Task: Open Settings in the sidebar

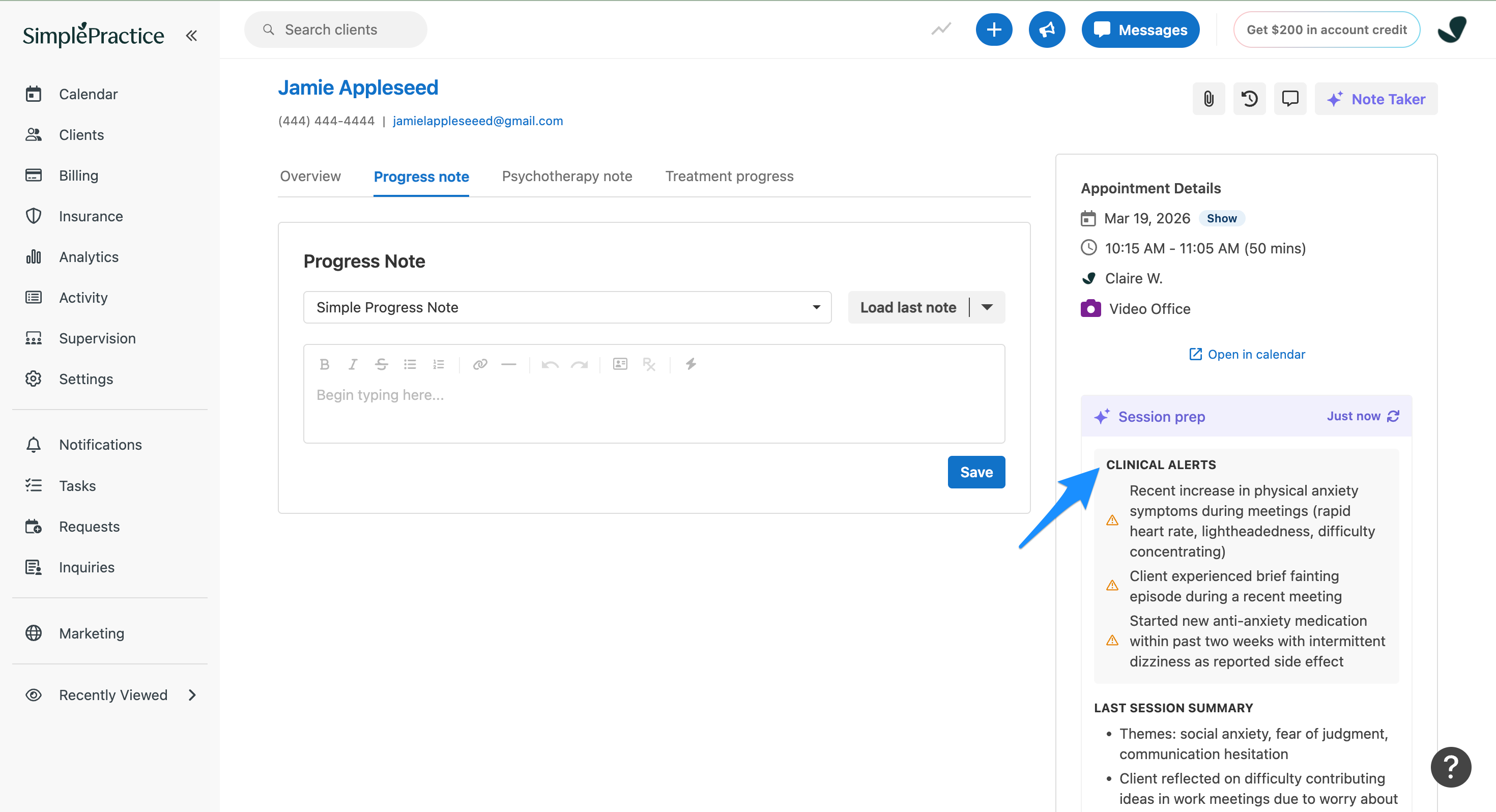Action: click(86, 379)
